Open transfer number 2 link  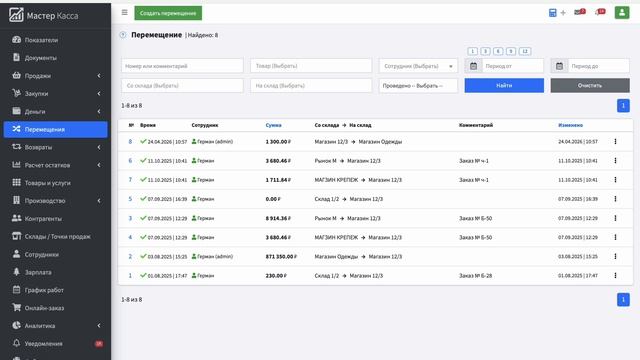[x=130, y=256]
